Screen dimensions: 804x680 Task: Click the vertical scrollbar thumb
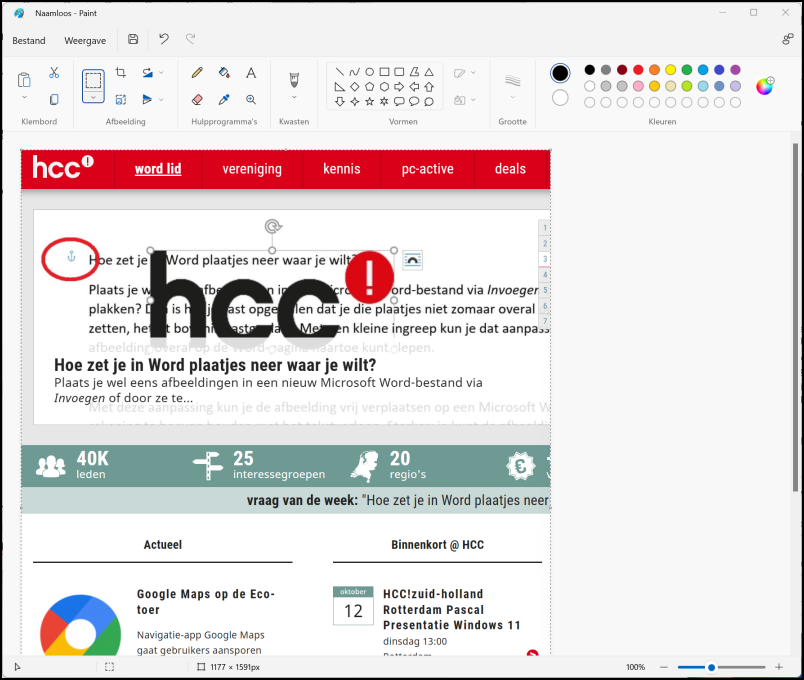795,317
